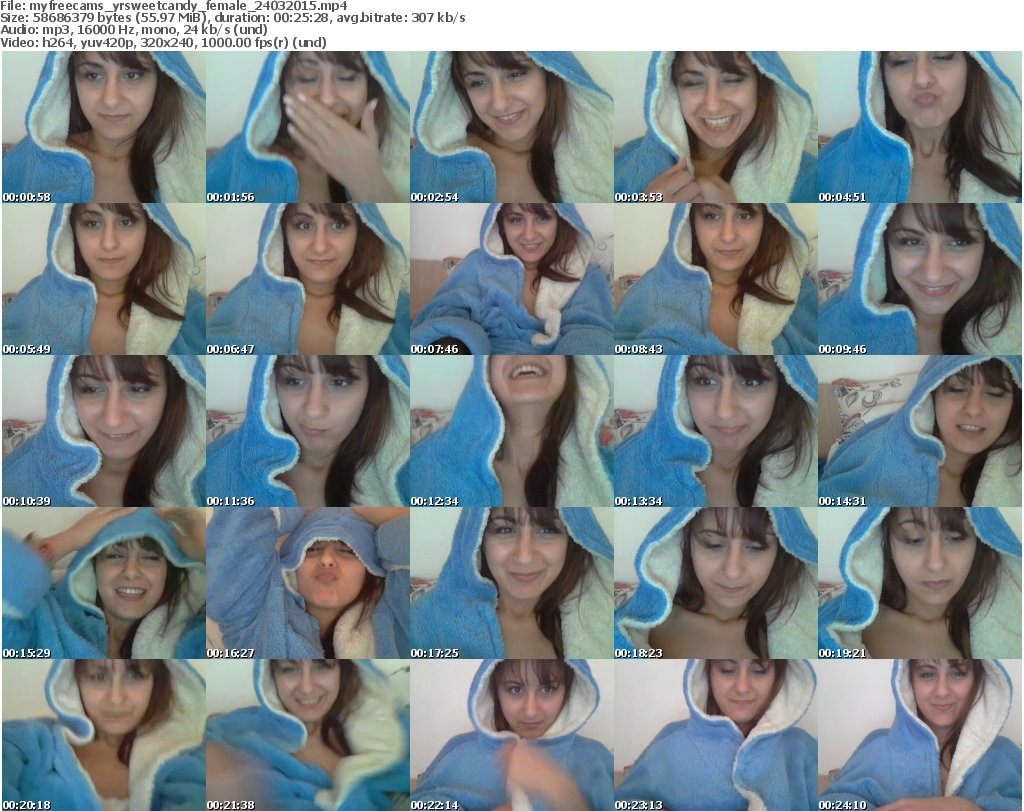Select thumbnail timestamped 00:19:21
The height and width of the screenshot is (811, 1024).
(920, 583)
